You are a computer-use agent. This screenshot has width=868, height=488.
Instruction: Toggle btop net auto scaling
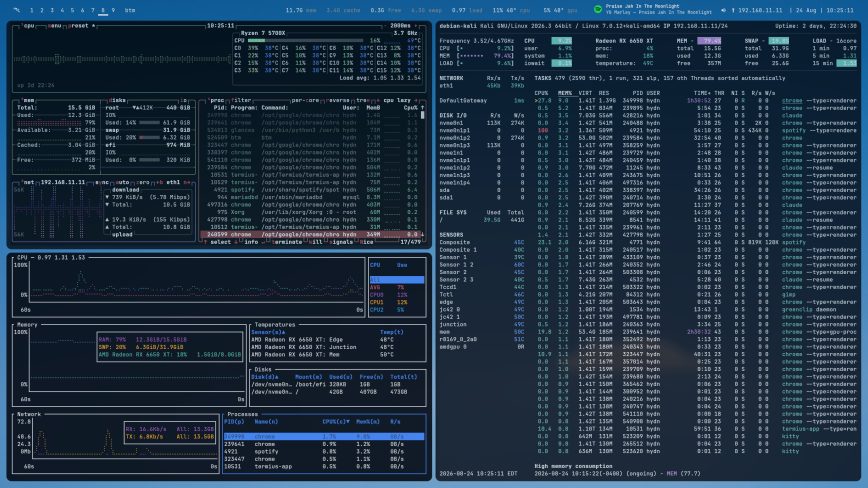tap(123, 182)
